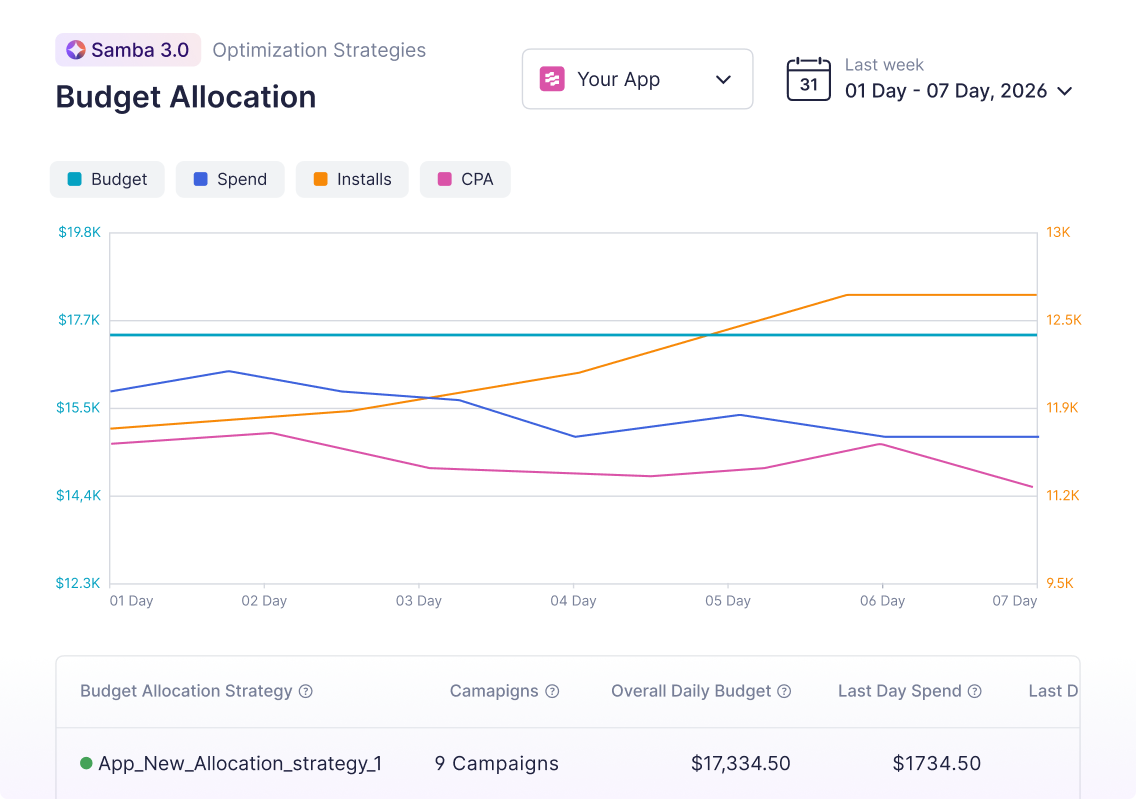Click info icon beside Last Day Spend
1136x799 pixels.
pos(975,691)
